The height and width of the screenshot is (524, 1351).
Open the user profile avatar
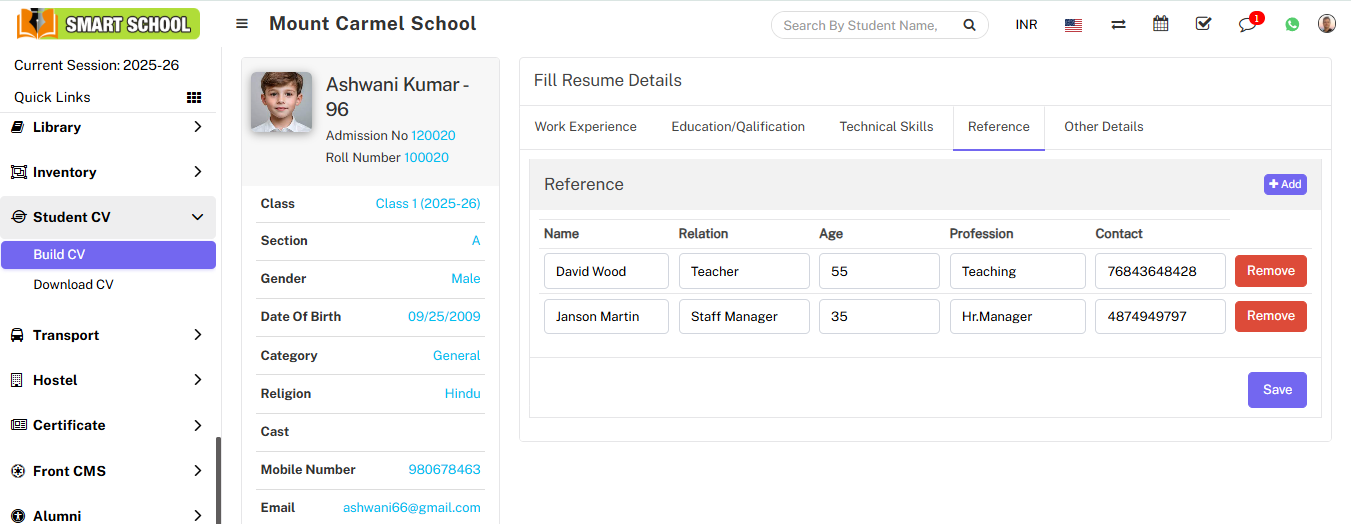click(1327, 24)
